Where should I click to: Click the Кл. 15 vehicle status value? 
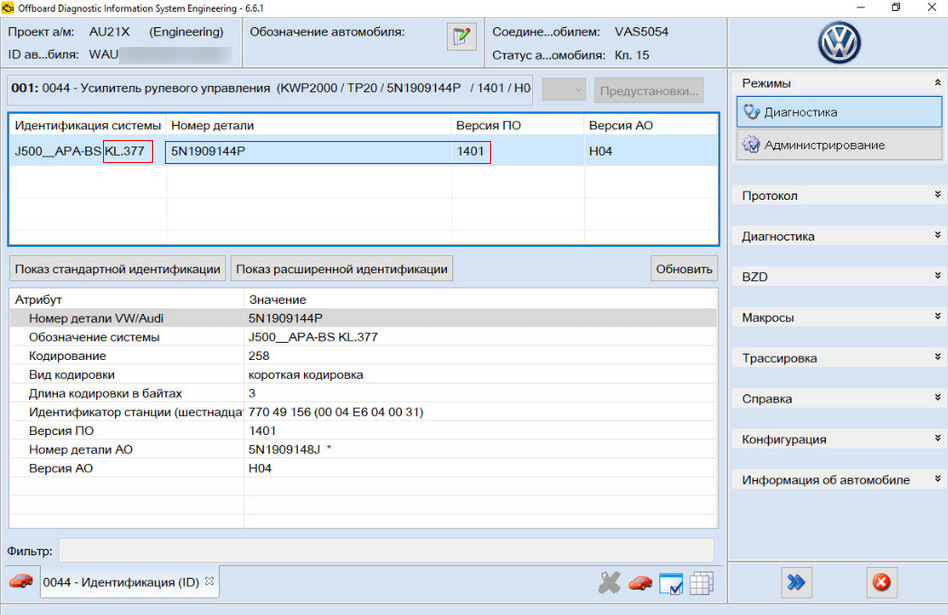click(x=632, y=55)
